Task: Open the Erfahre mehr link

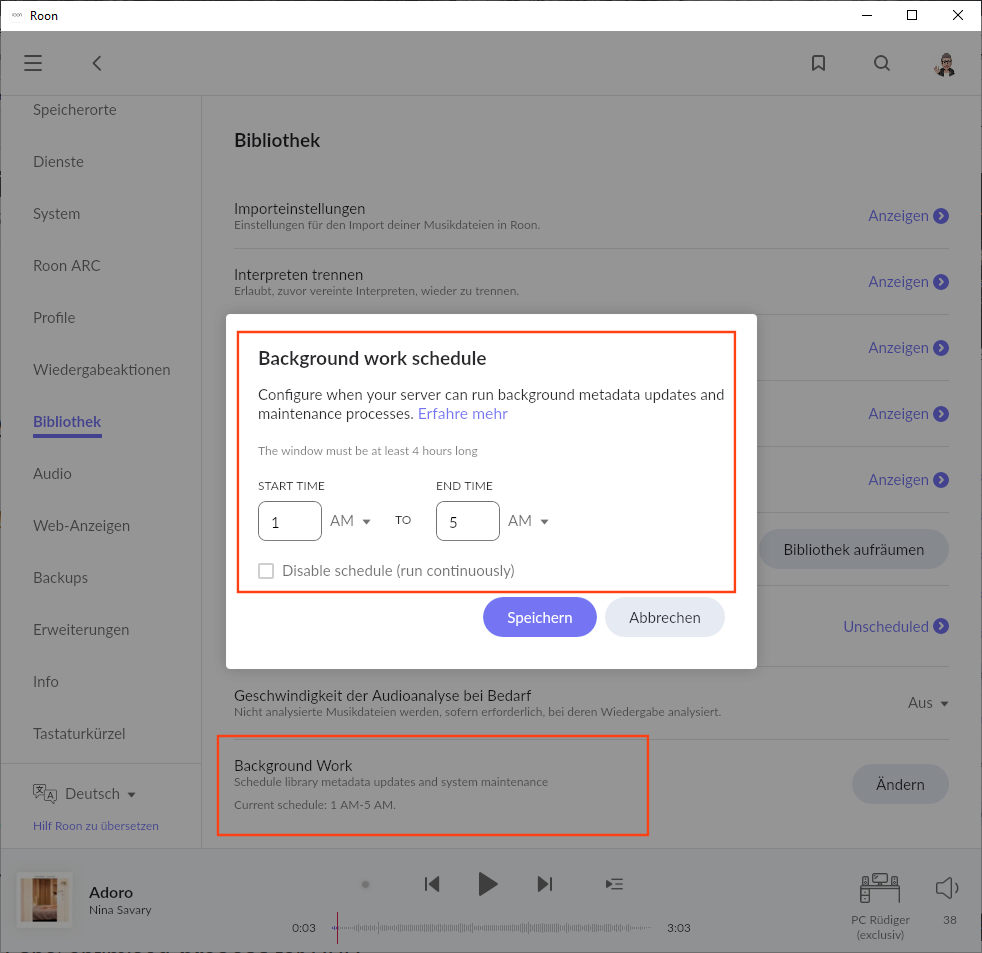Action: (x=462, y=414)
